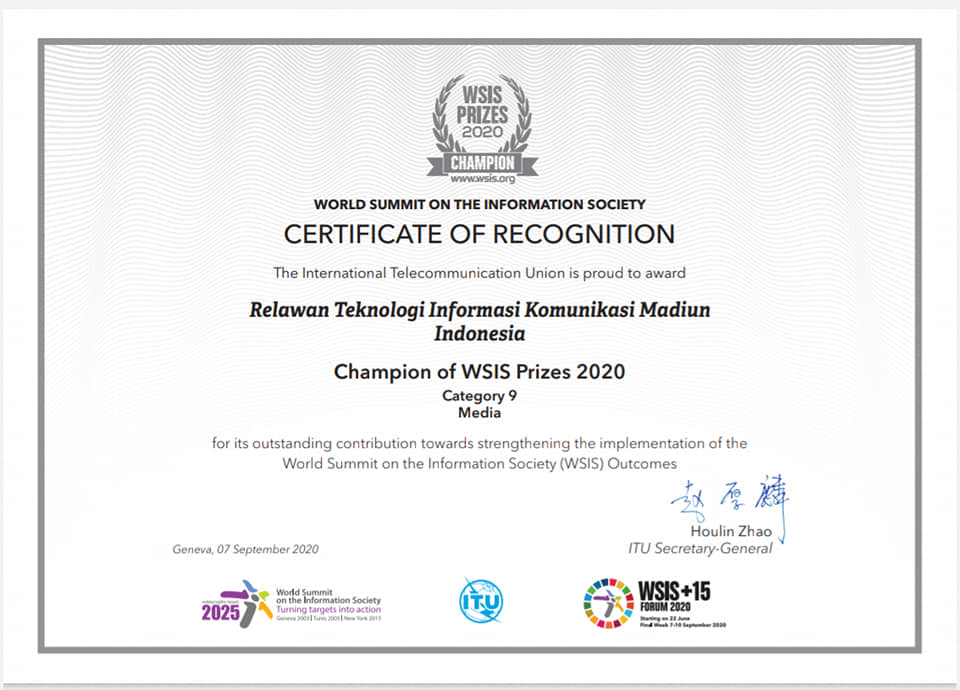The width and height of the screenshot is (960, 690).
Task: Click the 'ITU Secretary-General' title
Action: click(700, 549)
